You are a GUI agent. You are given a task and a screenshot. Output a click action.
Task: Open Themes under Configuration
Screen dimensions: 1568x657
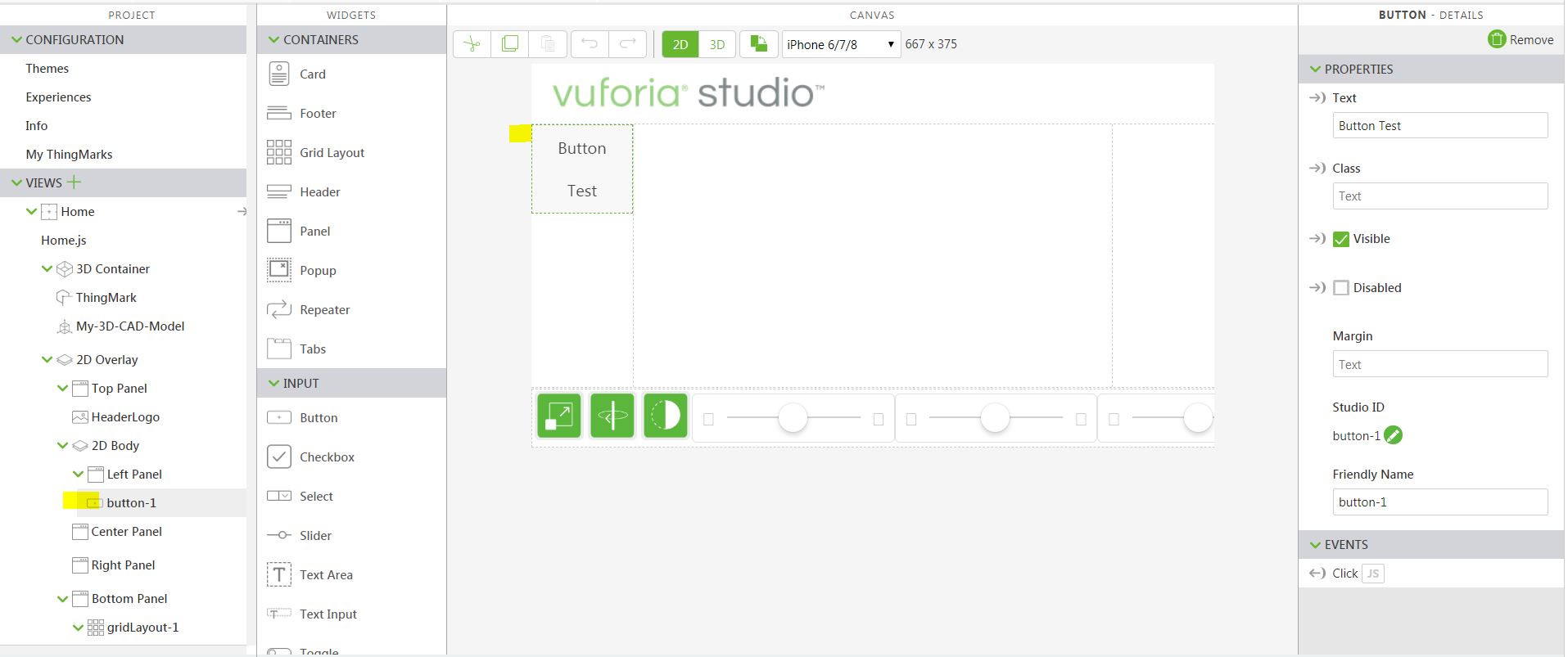click(x=47, y=69)
